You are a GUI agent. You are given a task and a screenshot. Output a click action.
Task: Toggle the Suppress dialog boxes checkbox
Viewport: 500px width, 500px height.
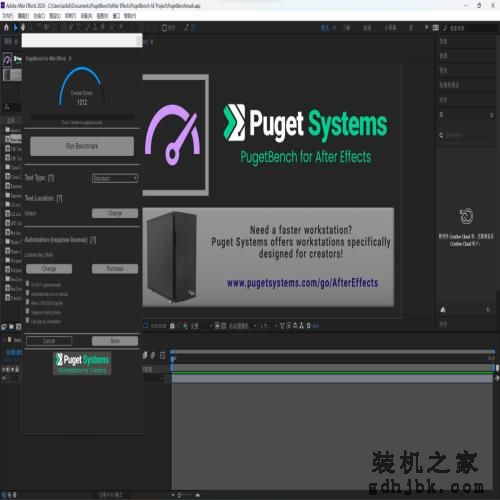28,311
